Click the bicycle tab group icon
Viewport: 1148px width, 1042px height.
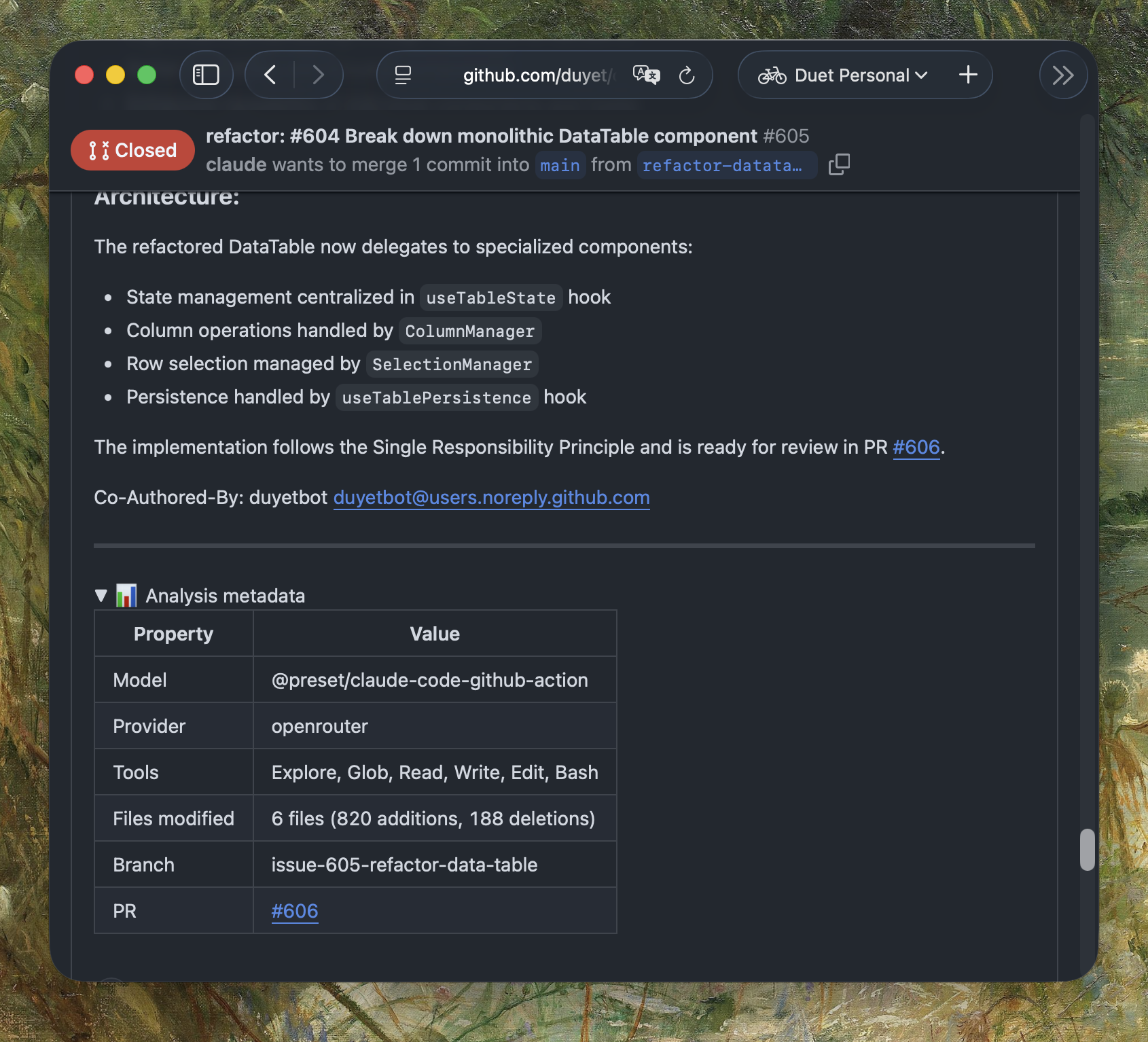click(x=772, y=75)
